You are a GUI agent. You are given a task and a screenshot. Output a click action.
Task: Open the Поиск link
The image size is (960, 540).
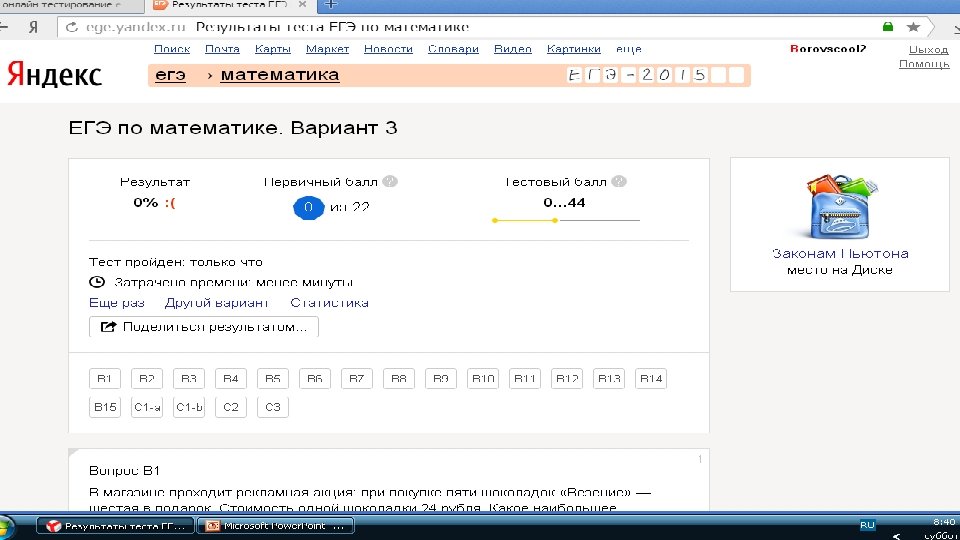[x=172, y=49]
